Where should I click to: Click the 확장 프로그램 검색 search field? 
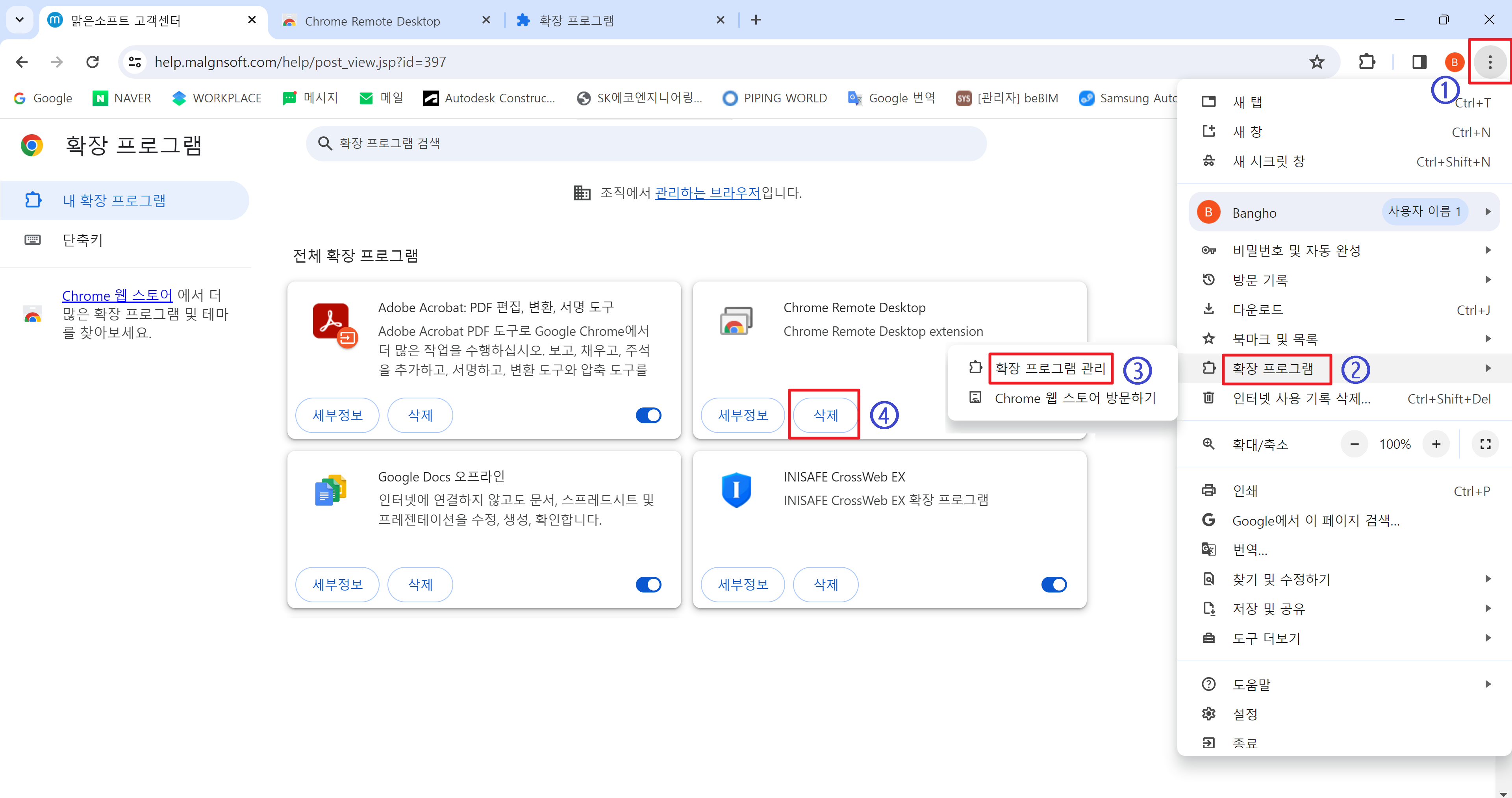point(646,143)
